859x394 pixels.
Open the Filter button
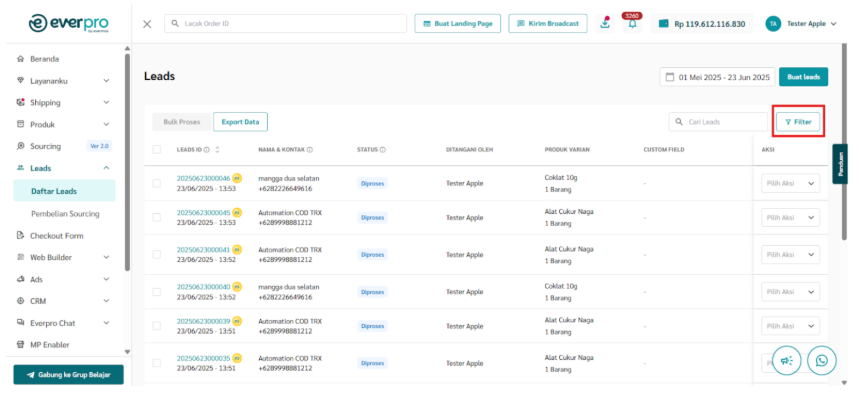[798, 122]
